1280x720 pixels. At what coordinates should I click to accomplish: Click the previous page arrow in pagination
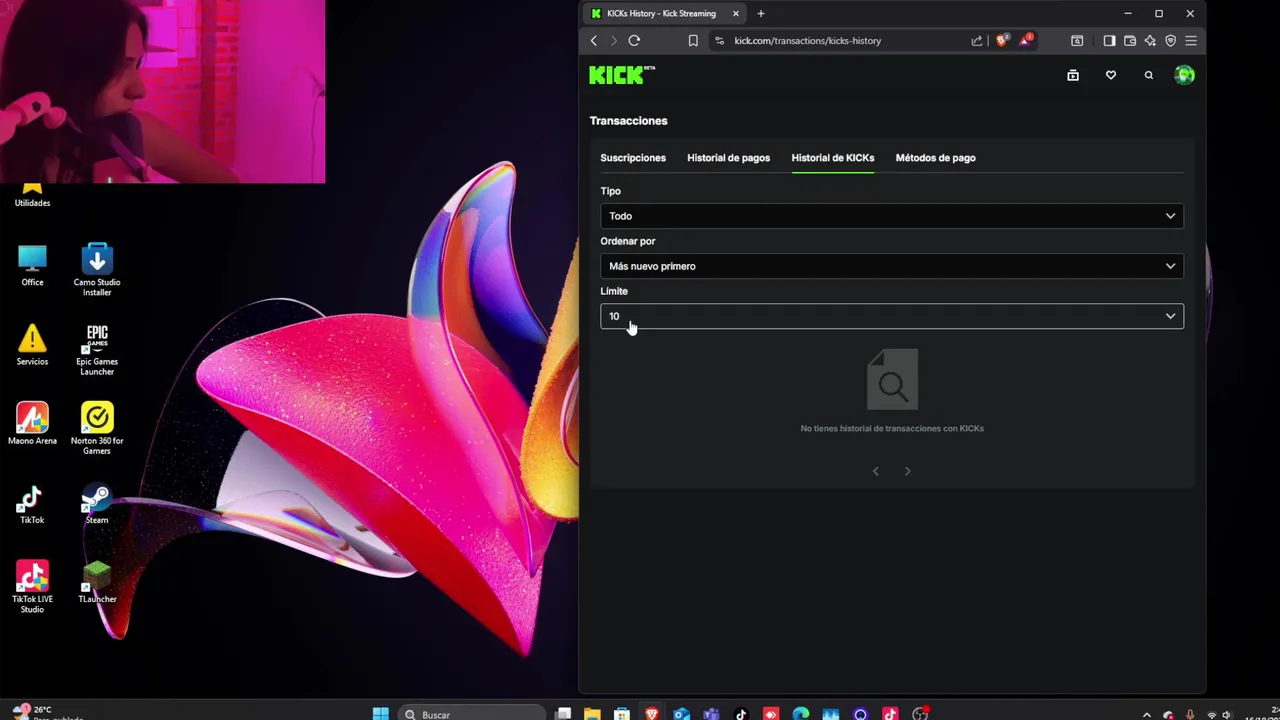(x=876, y=471)
